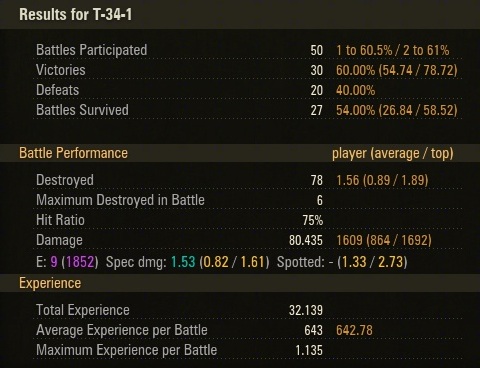Open the Battle Performance section header

73,153
